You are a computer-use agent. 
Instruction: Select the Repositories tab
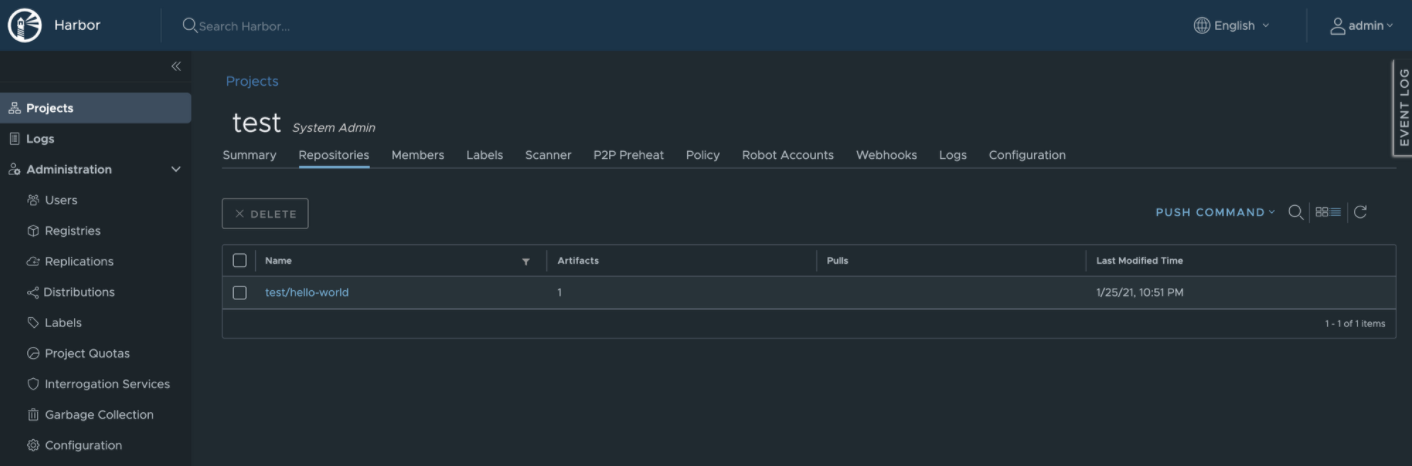334,155
